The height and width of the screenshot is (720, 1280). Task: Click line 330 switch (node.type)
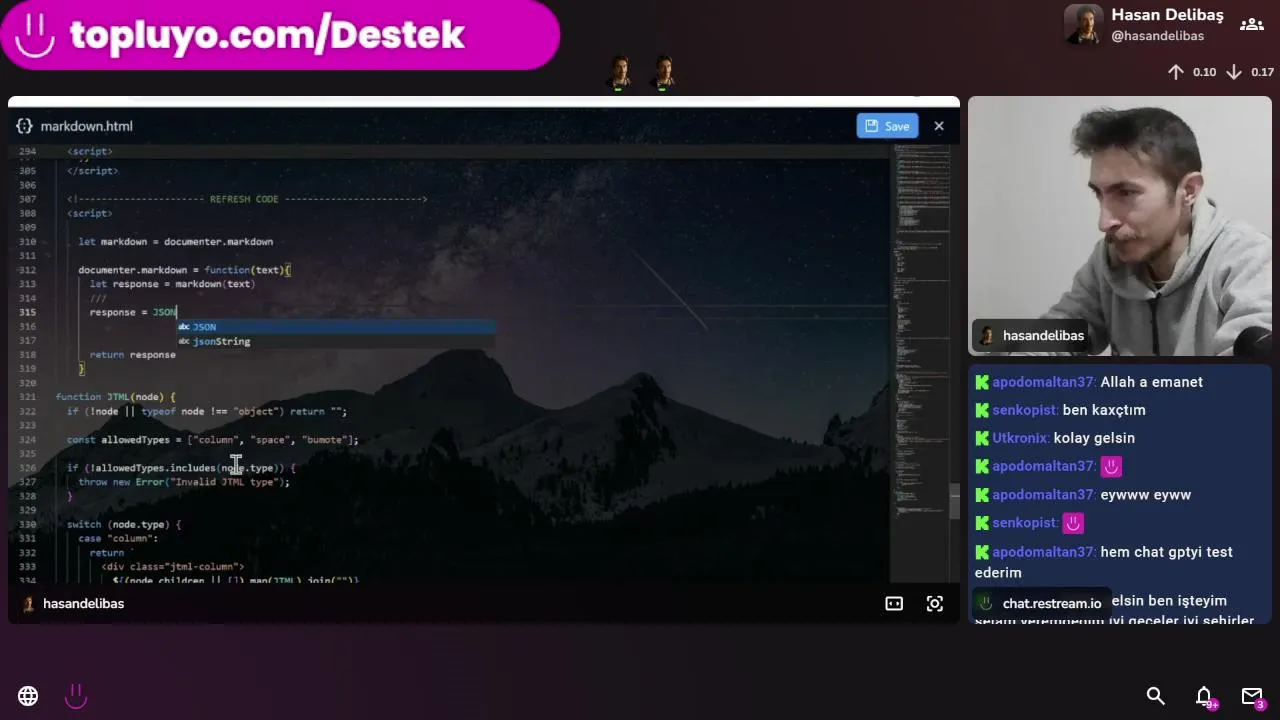click(x=124, y=525)
